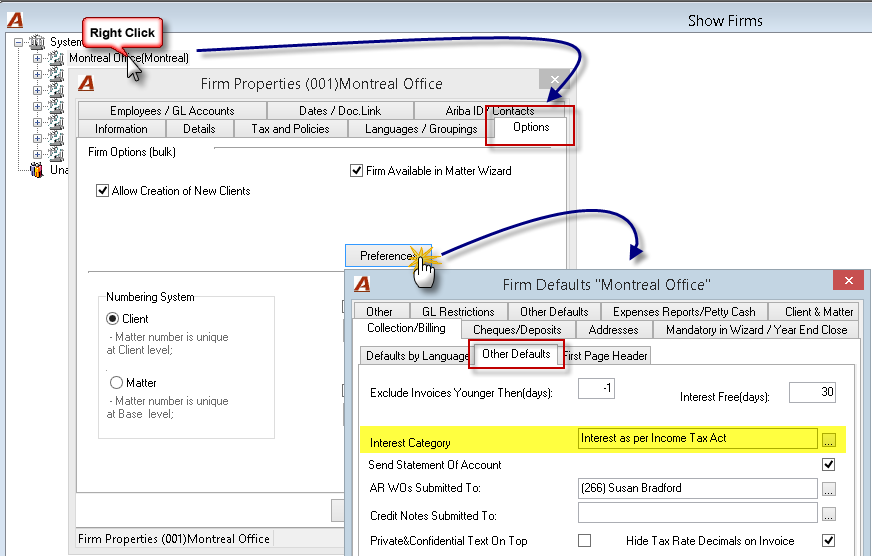
Task: Select the Options tab in Firm Properties
Action: click(x=531, y=127)
